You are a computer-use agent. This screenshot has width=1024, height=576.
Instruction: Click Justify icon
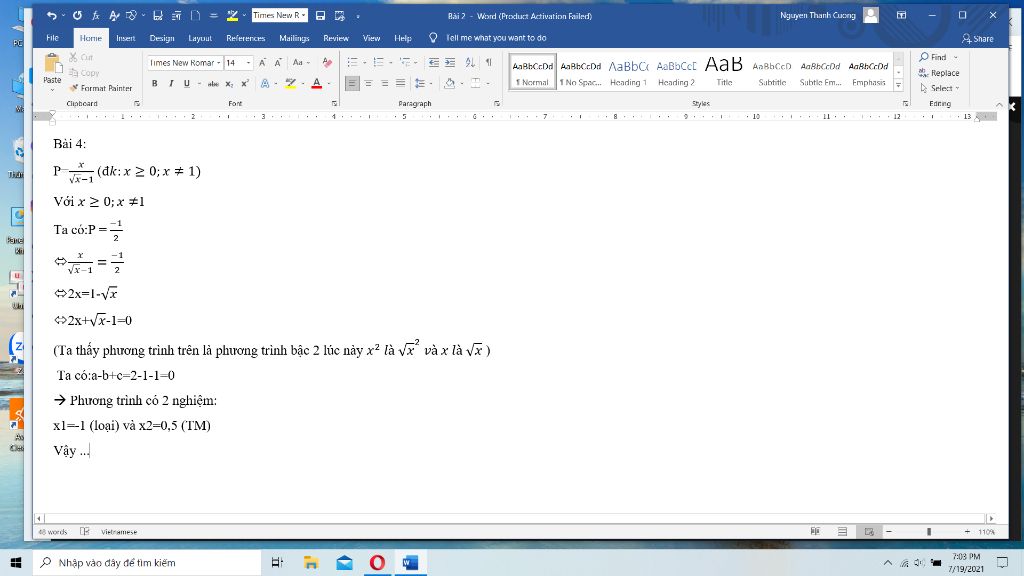[x=400, y=84]
